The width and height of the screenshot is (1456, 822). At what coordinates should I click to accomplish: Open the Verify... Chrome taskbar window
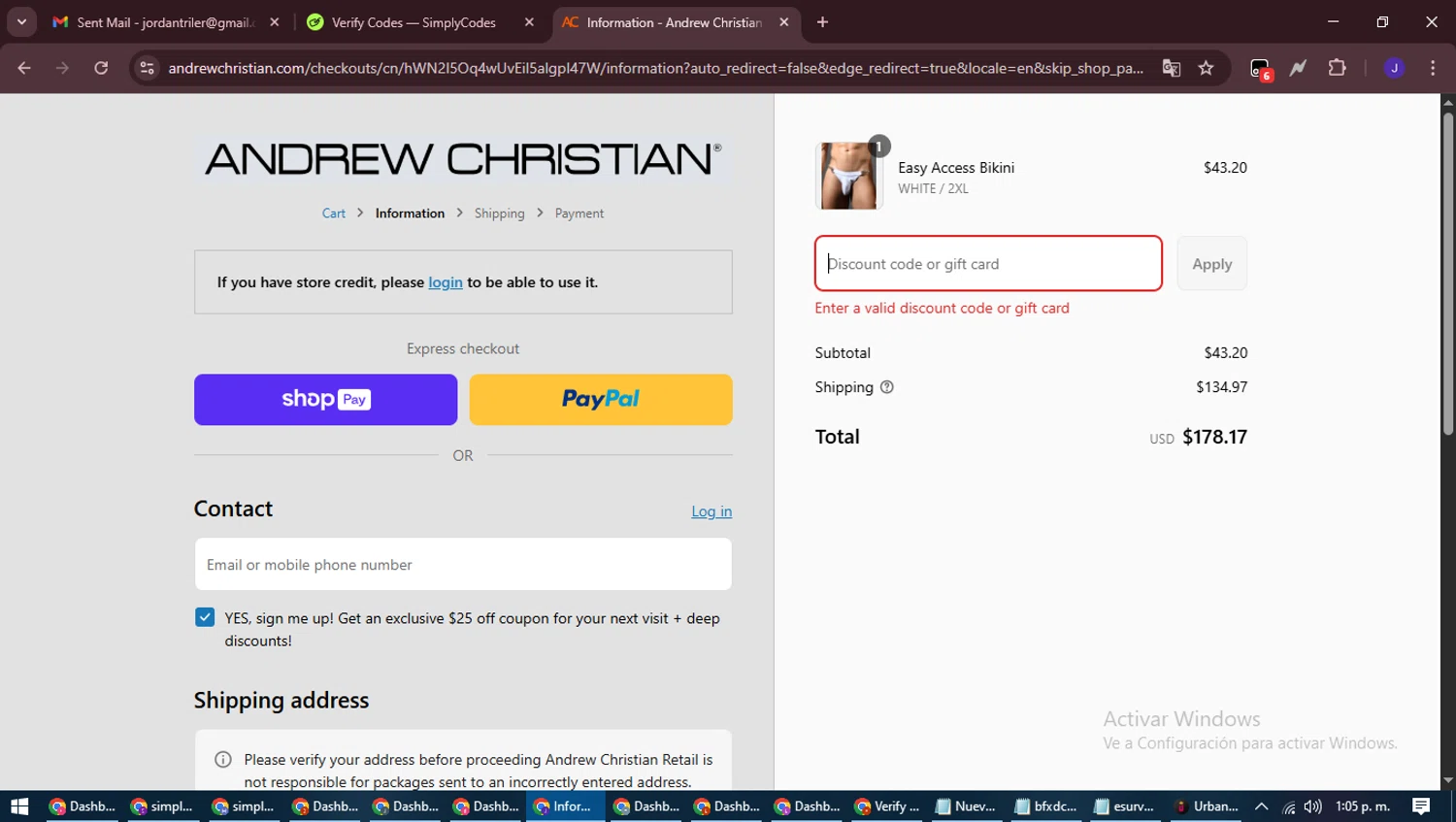[887, 806]
